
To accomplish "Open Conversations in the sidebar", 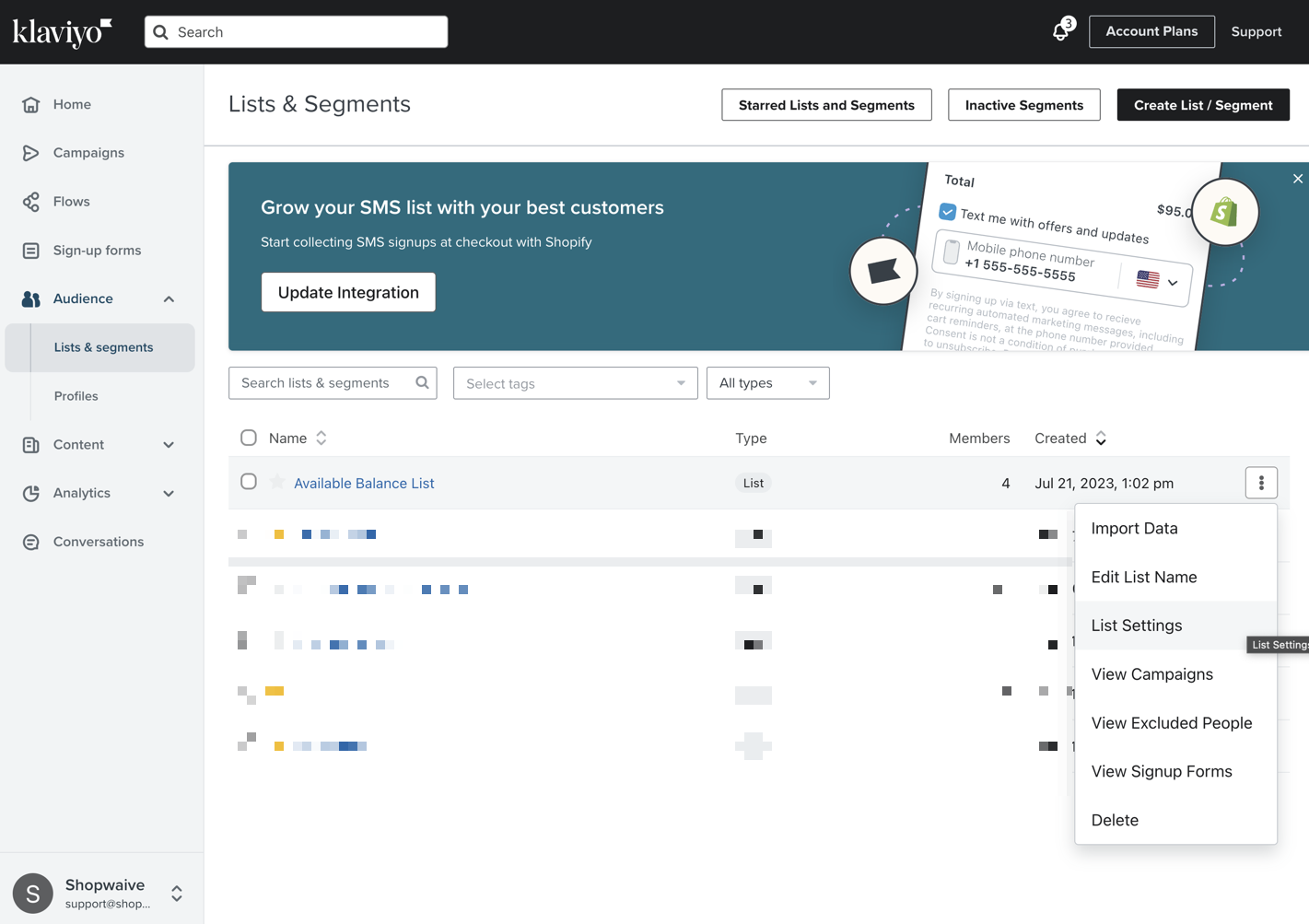I will (98, 542).
